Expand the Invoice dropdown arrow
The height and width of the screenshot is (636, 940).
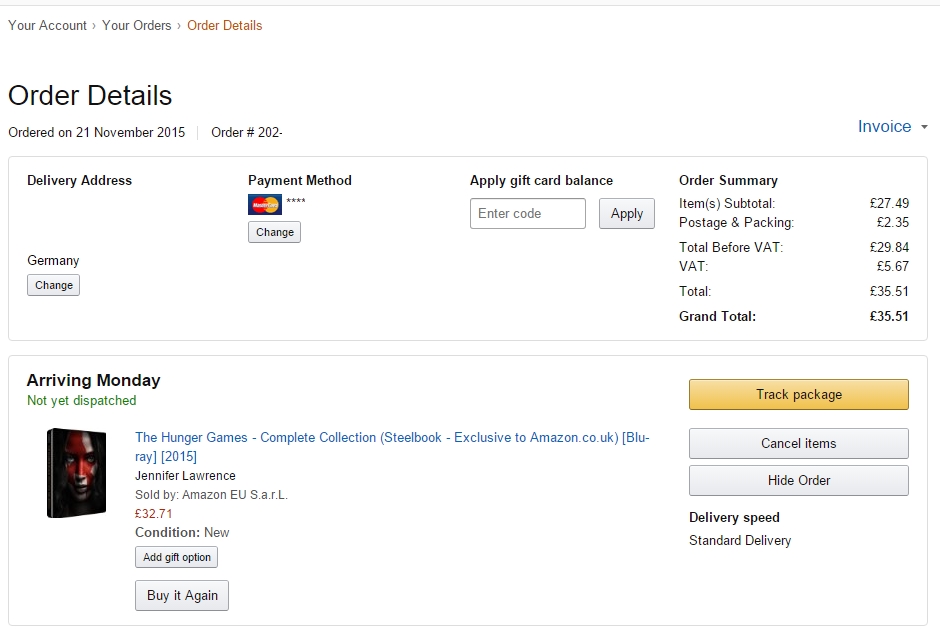[924, 127]
